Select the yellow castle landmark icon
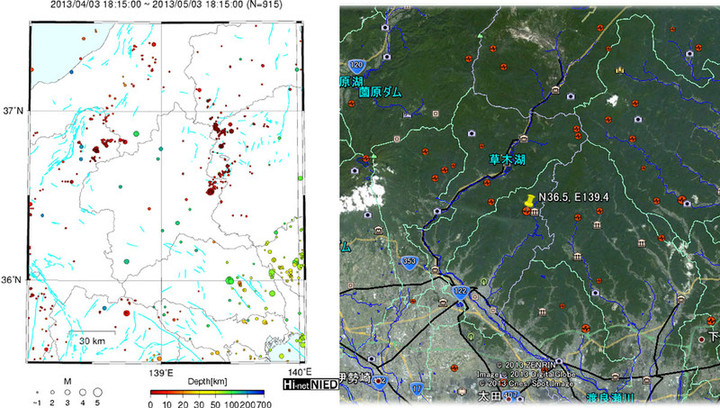The height and width of the screenshot is (408, 720). pos(620,71)
